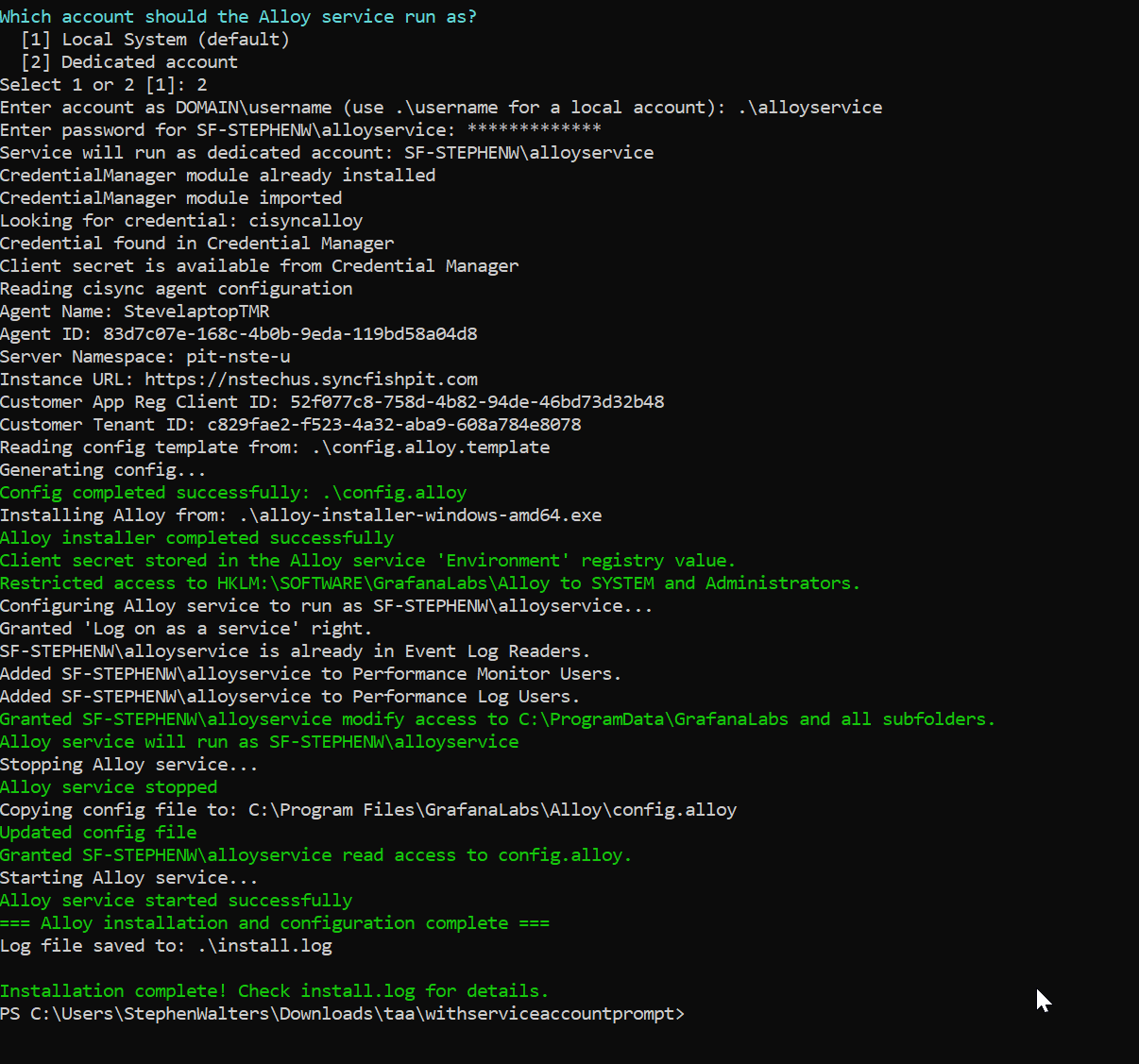Click "Alloy installer completed successfully" line
The image size is (1139, 1064).
click(x=197, y=538)
